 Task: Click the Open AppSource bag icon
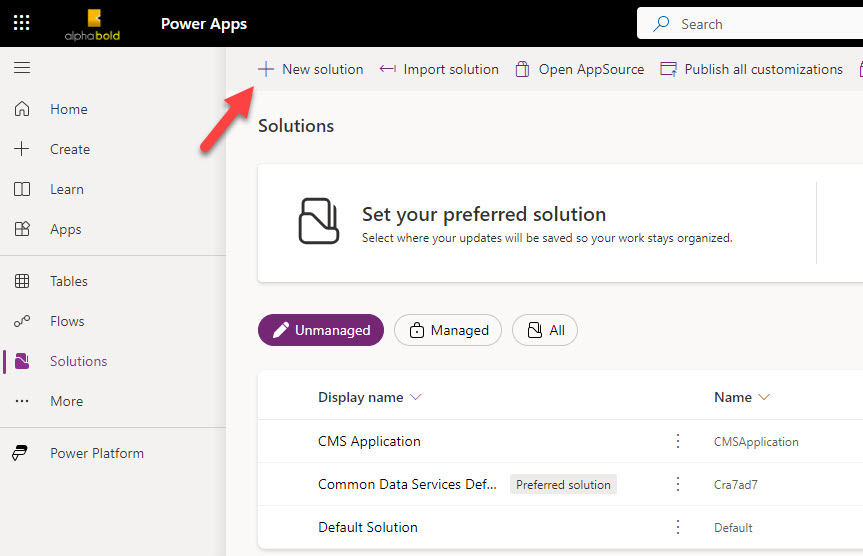click(522, 69)
